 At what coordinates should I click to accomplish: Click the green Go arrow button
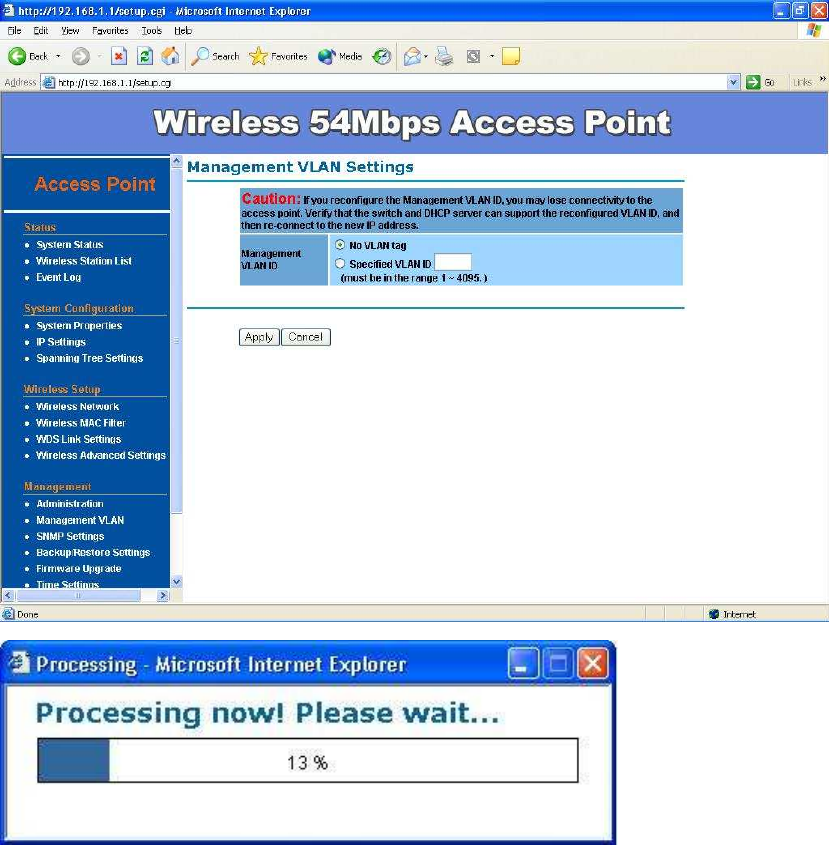pyautogui.click(x=753, y=82)
